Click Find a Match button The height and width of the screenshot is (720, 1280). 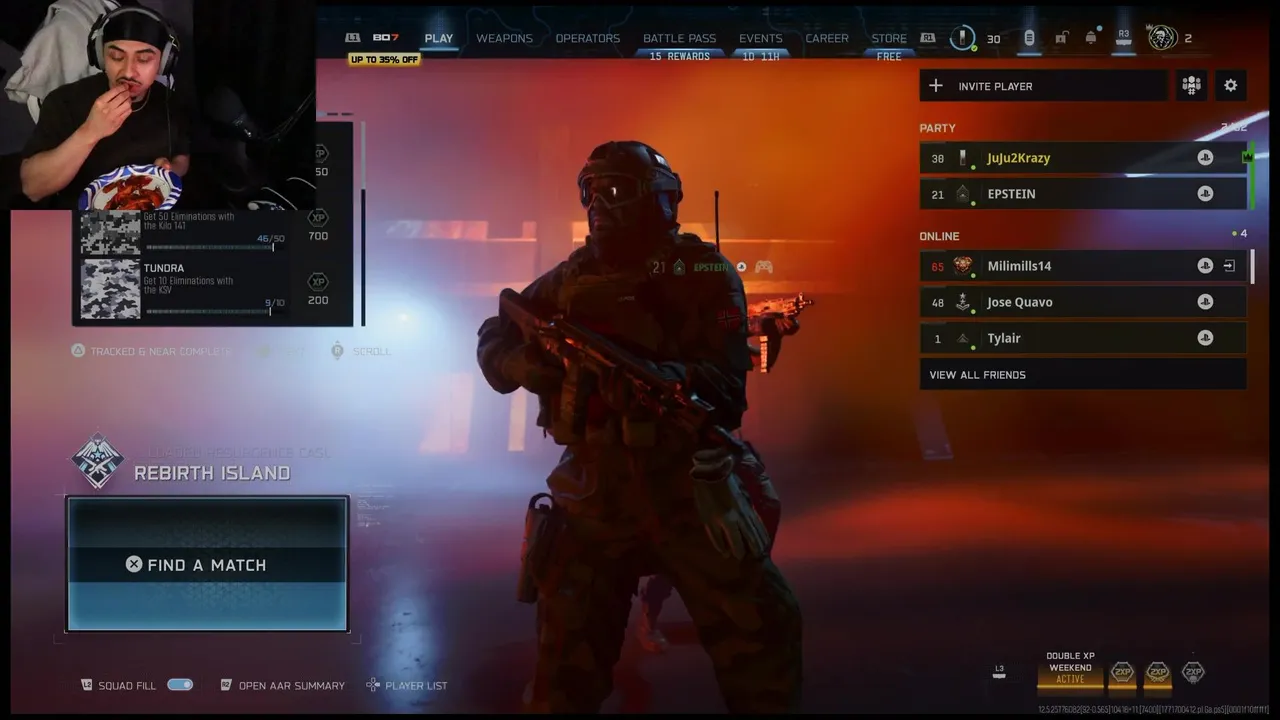[x=207, y=564]
